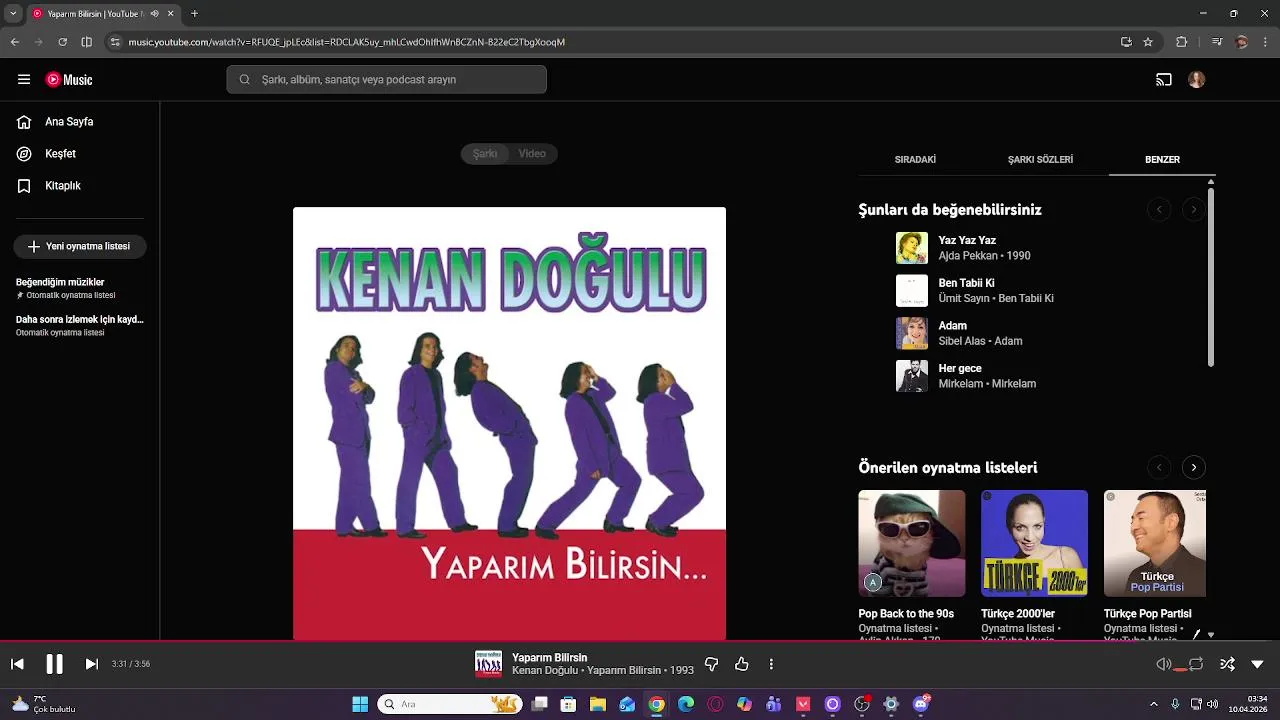Image resolution: width=1280 pixels, height=720 pixels.
Task: Click the Mirkelam subtitle under Her gece
Action: tap(961, 384)
